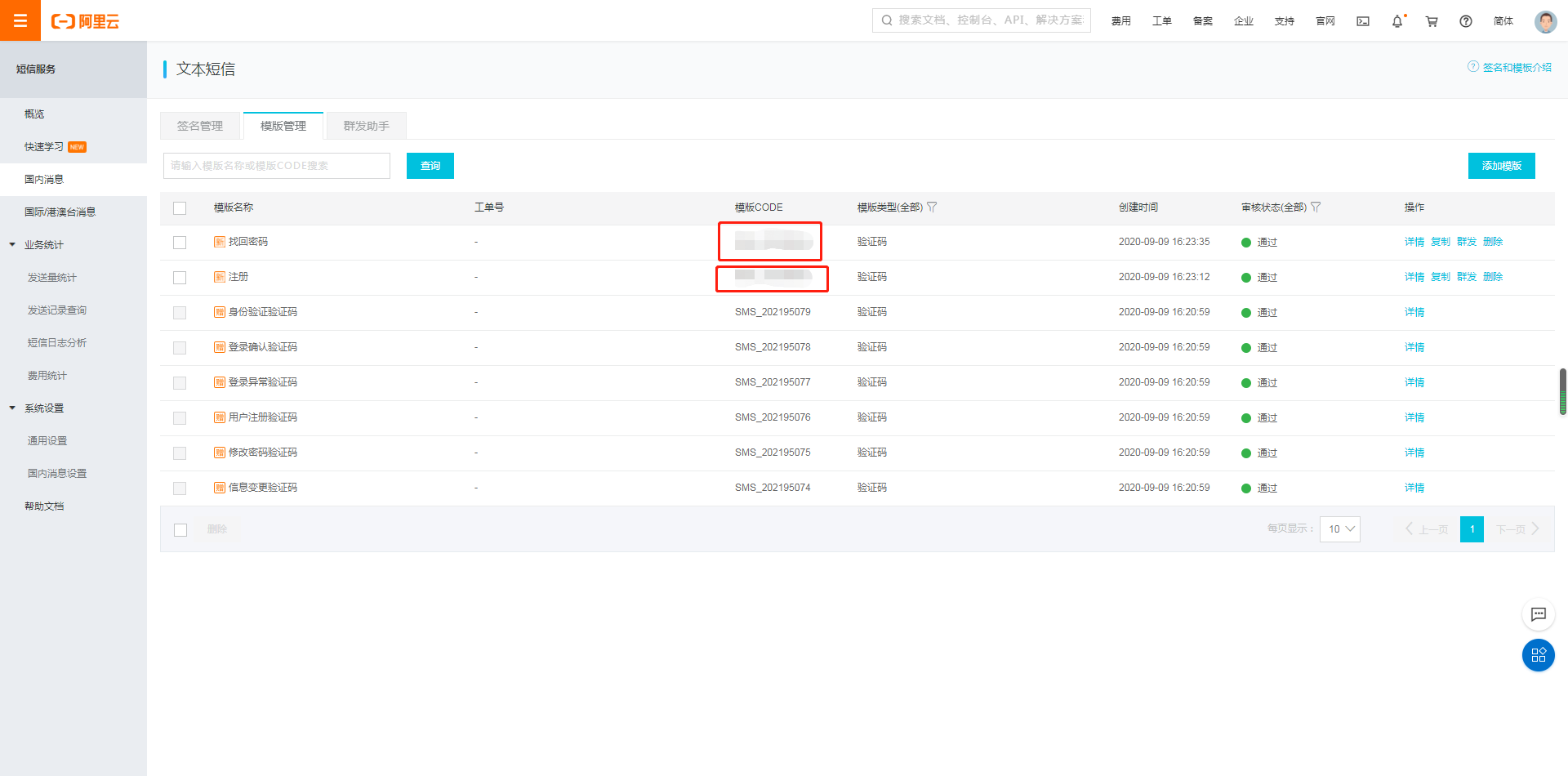Switch to the 群发助手 tab
This screenshot has height=776, width=1568.
pos(367,126)
